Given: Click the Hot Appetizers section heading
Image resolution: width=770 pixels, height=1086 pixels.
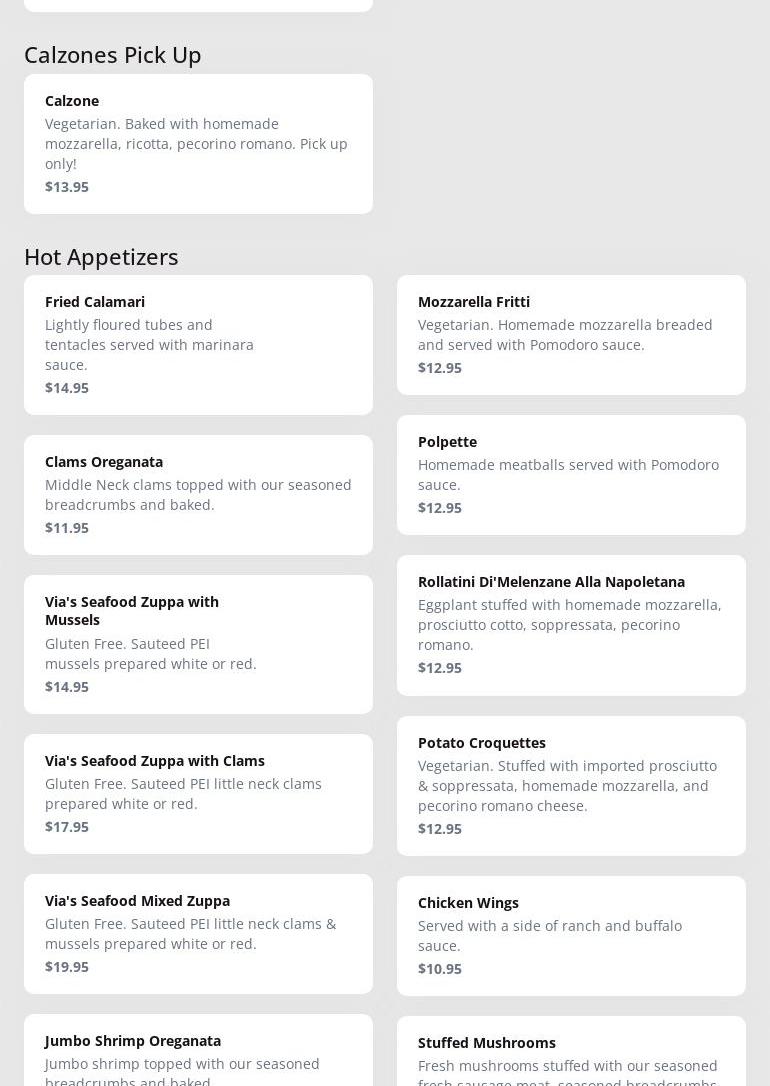Looking at the screenshot, I should 101,257.
